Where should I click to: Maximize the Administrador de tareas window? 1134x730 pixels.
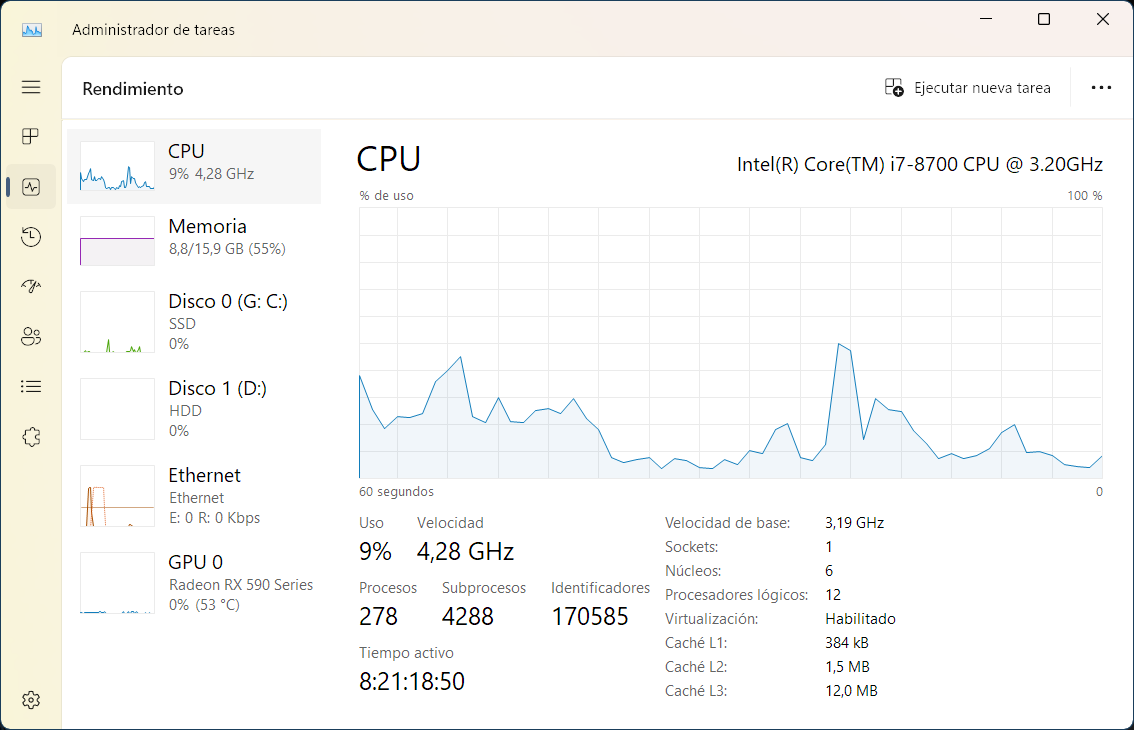[1043, 20]
